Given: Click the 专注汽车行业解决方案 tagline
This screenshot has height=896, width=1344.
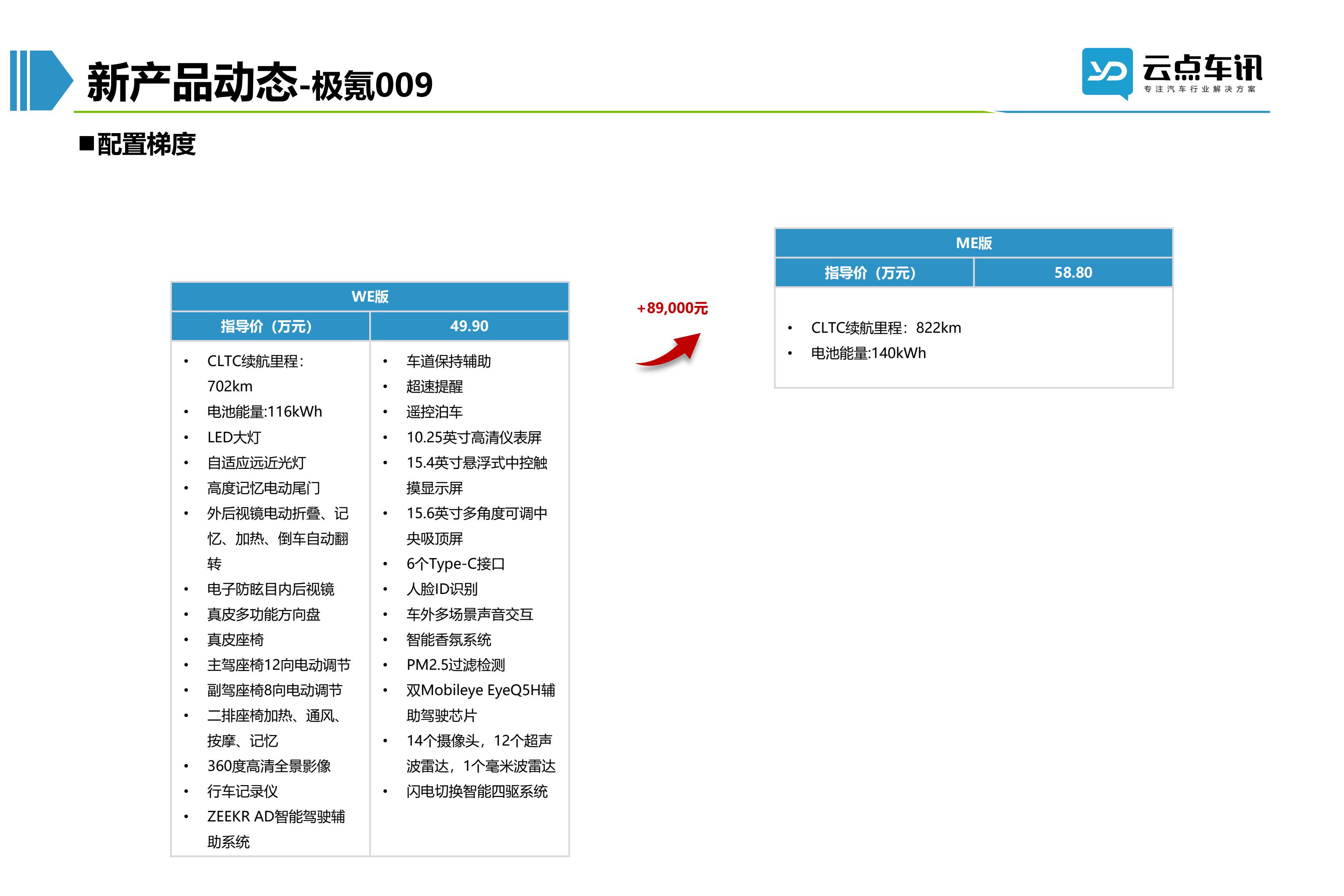Looking at the screenshot, I should [x=1200, y=89].
